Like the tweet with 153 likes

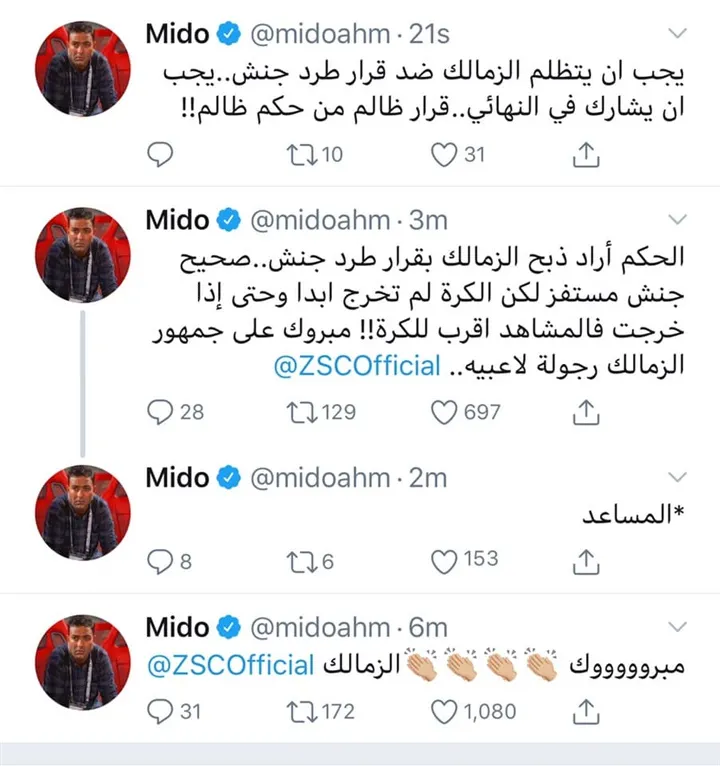point(443,562)
